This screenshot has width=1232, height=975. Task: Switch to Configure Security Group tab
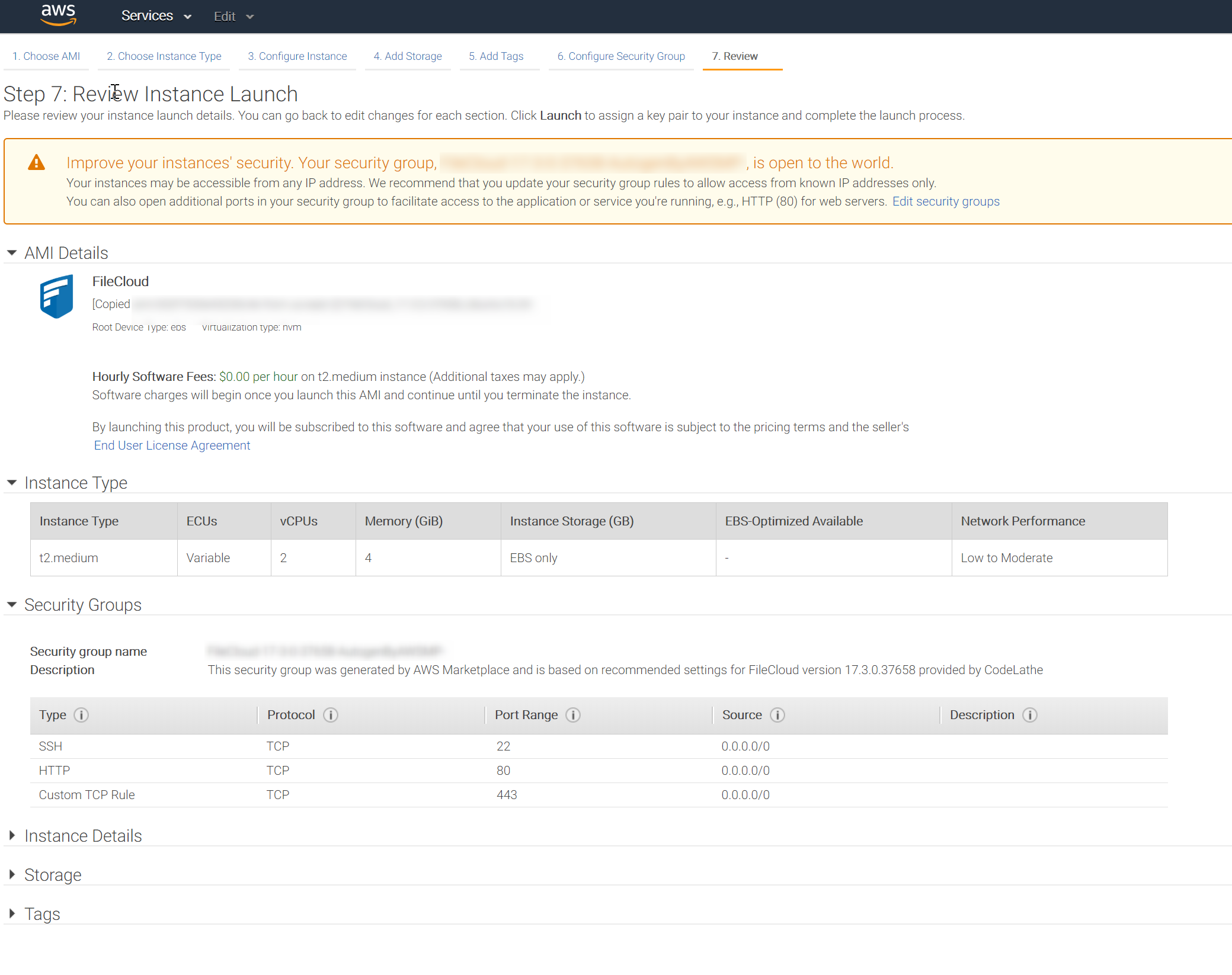click(x=620, y=56)
